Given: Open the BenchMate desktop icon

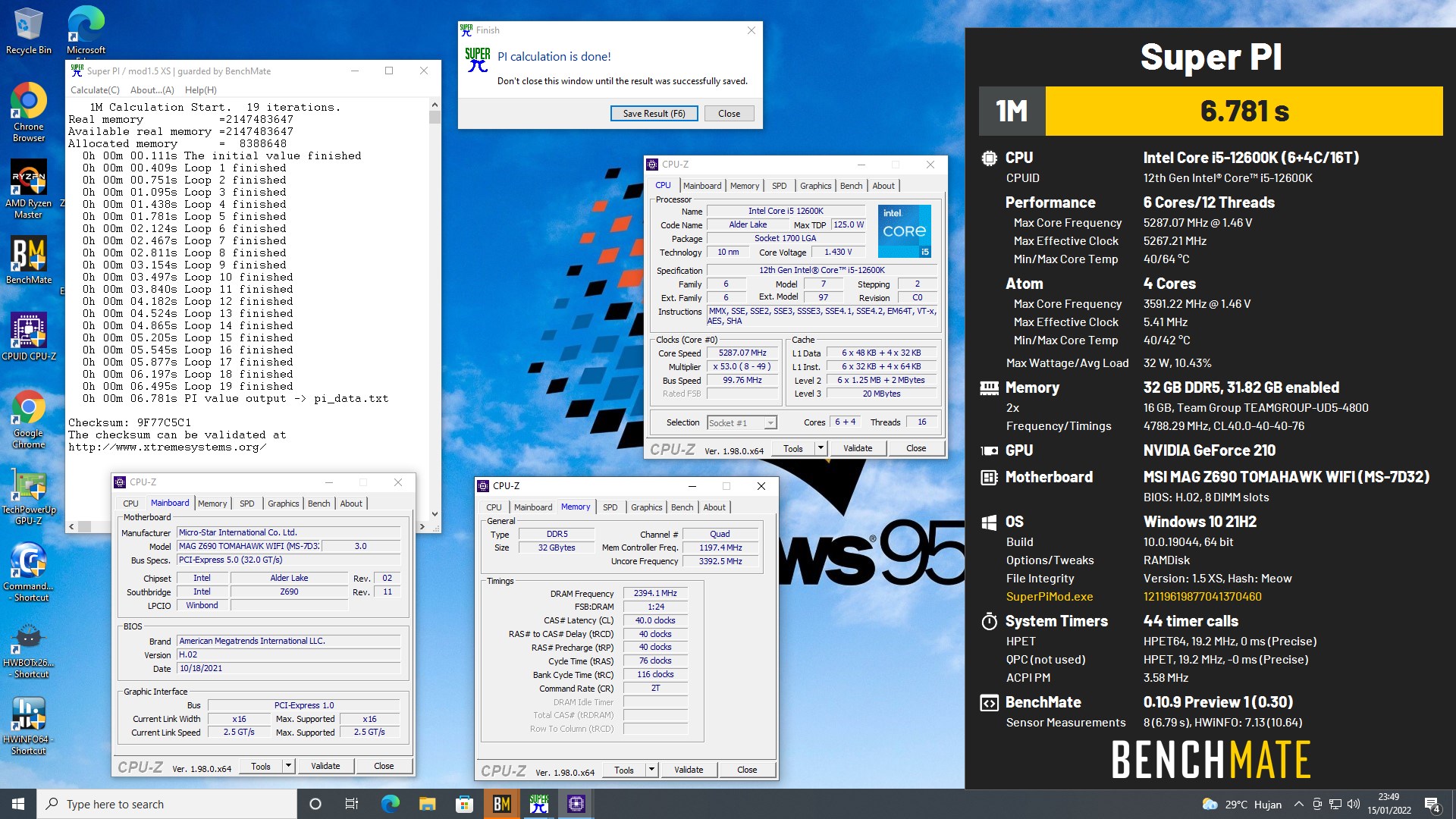Looking at the screenshot, I should [29, 260].
